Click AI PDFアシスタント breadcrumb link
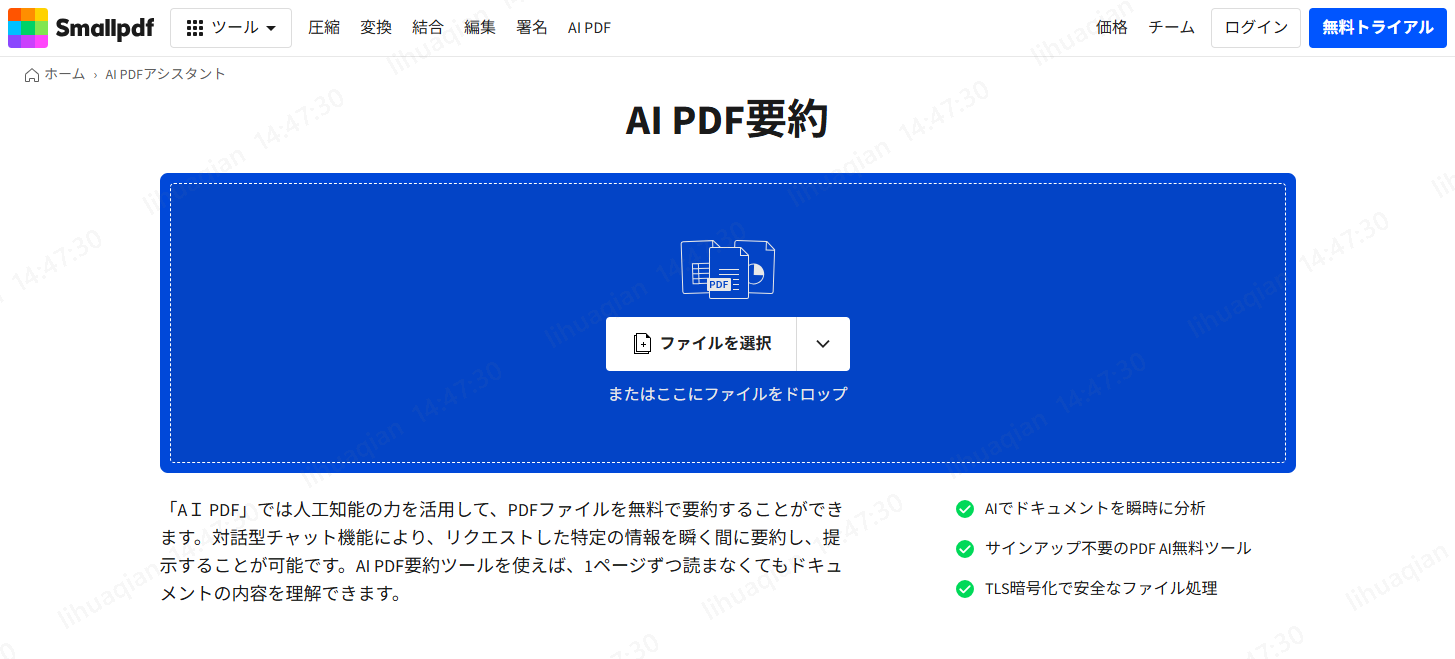Viewport: 1455px width, 659px height. [x=165, y=74]
